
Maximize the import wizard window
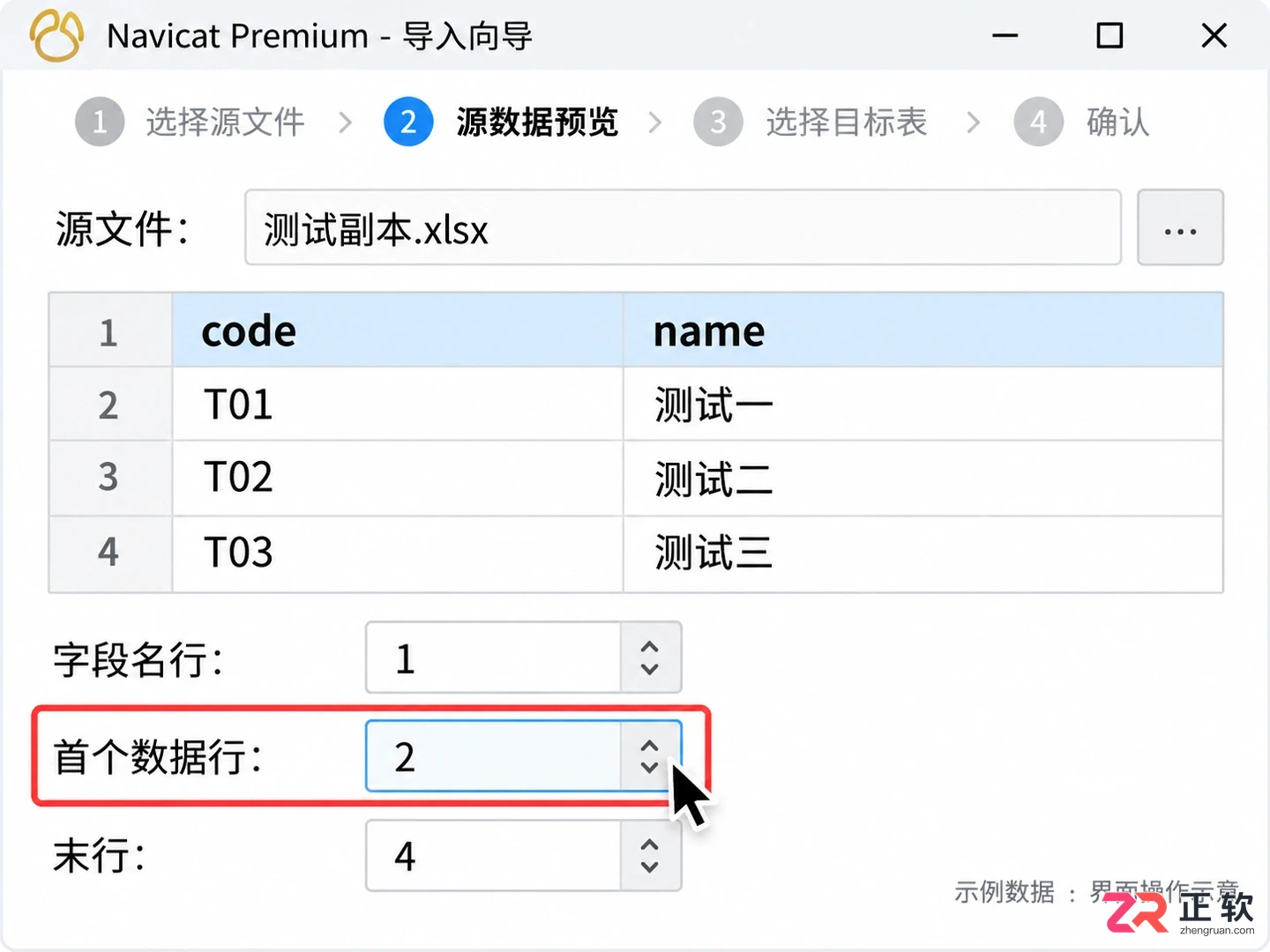point(1109,36)
